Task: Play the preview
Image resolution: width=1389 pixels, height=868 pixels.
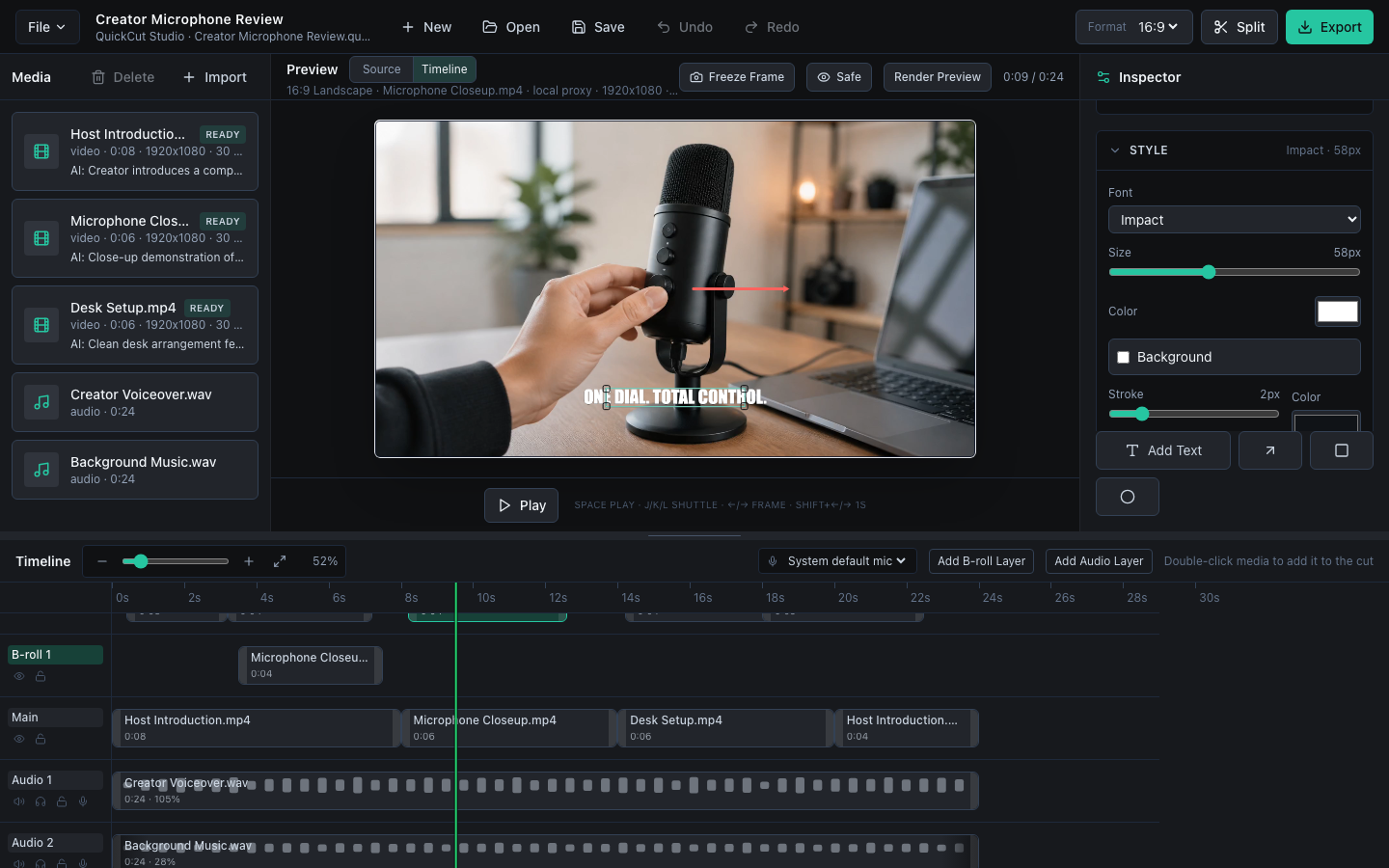Action: pos(521,505)
